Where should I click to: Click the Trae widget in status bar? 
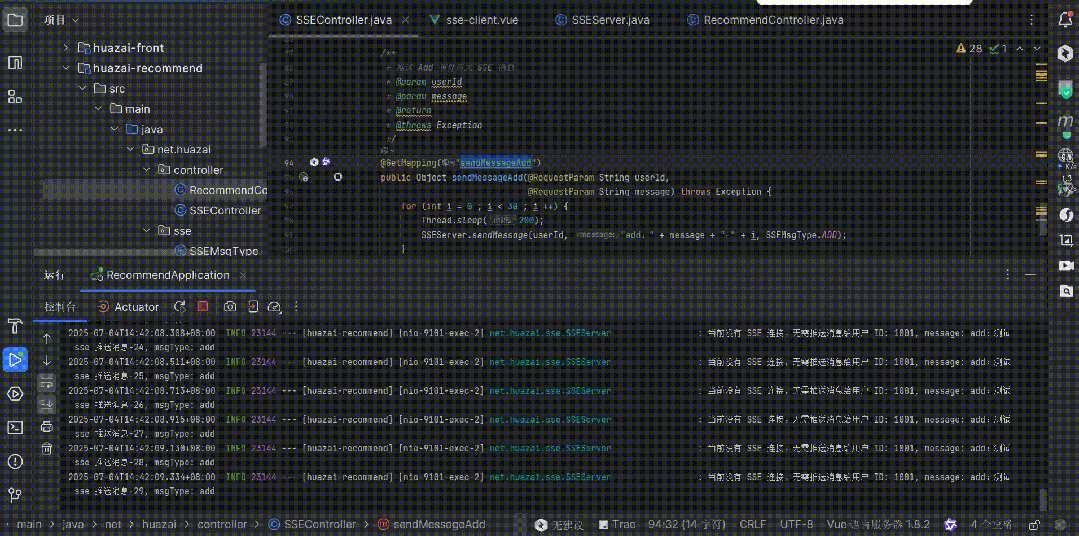pos(619,524)
